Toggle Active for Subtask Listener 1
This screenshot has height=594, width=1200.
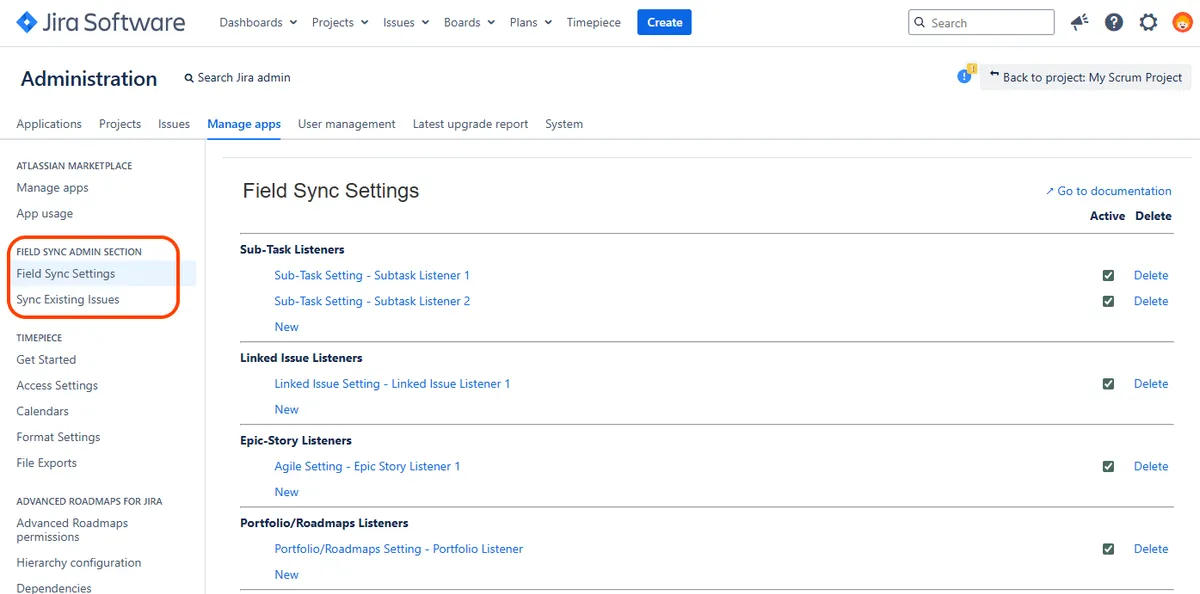pos(1108,275)
